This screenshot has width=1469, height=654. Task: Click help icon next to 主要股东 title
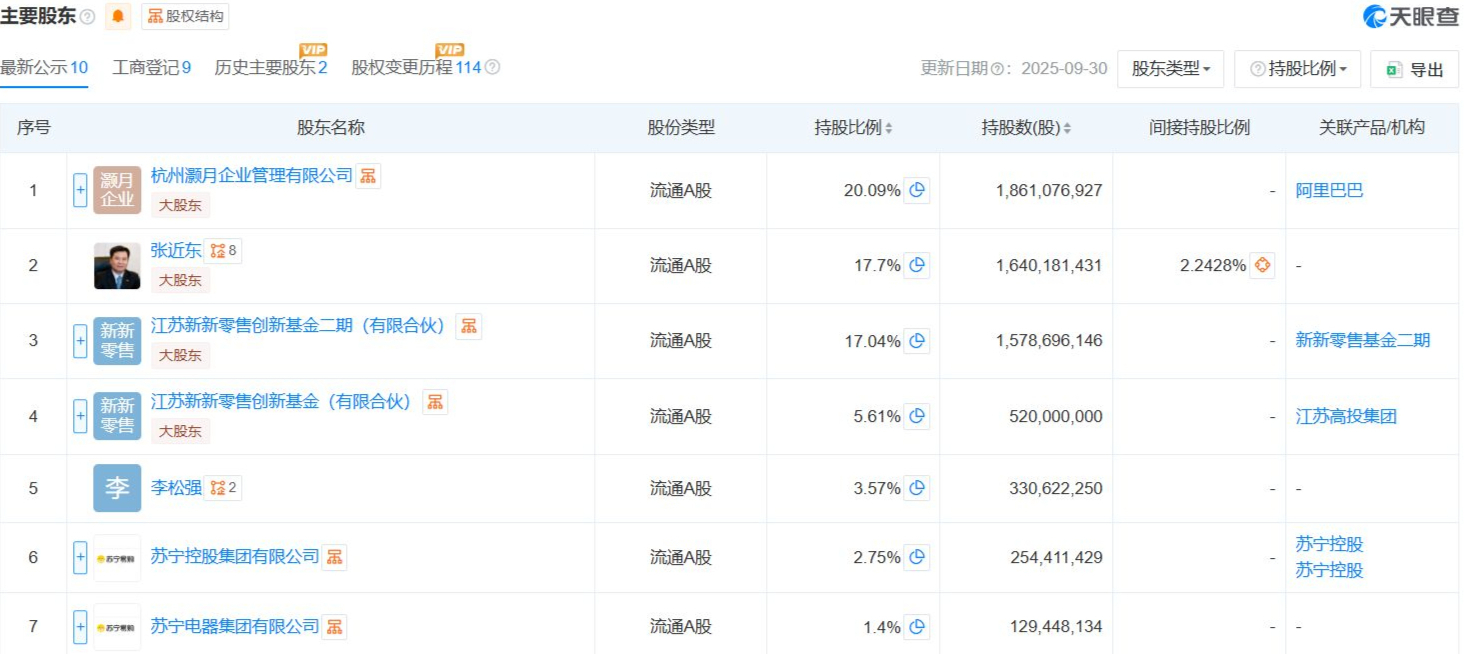click(x=87, y=17)
